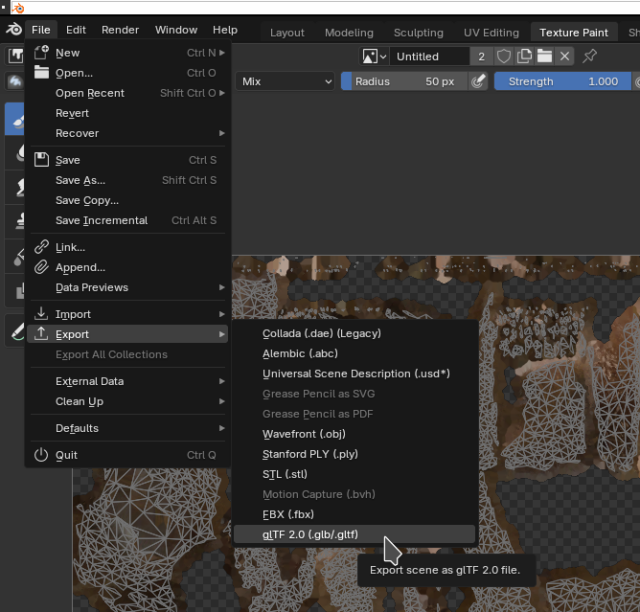
Task: Open the Edit menu
Action: (76, 30)
